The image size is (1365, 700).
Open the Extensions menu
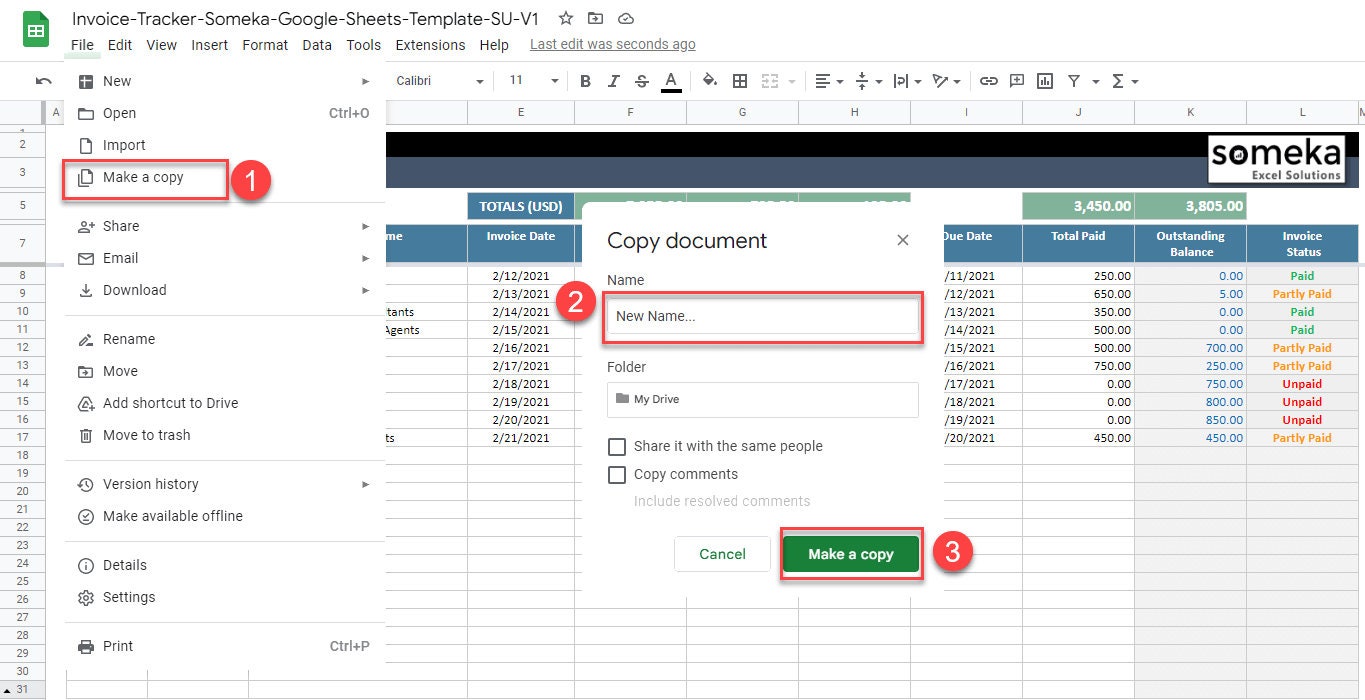coord(430,45)
